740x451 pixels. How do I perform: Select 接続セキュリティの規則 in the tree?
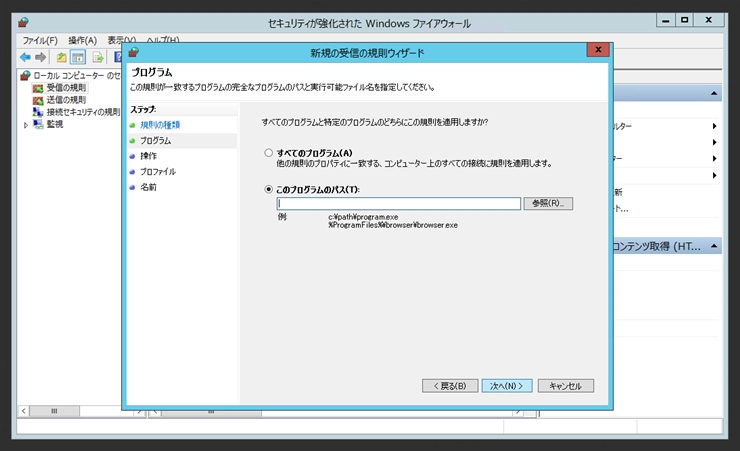point(83,112)
